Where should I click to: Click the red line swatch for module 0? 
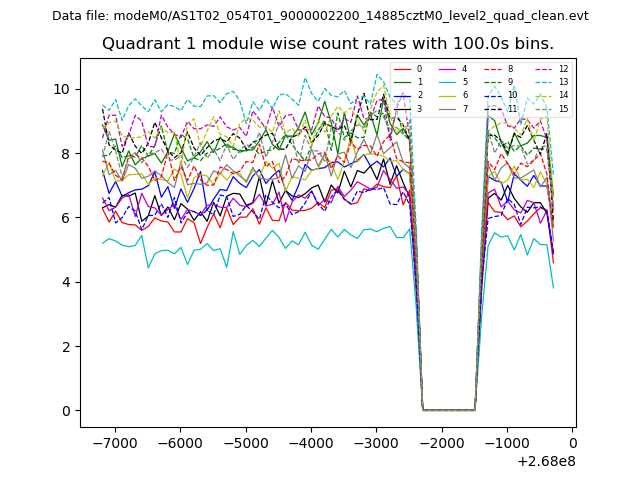402,69
